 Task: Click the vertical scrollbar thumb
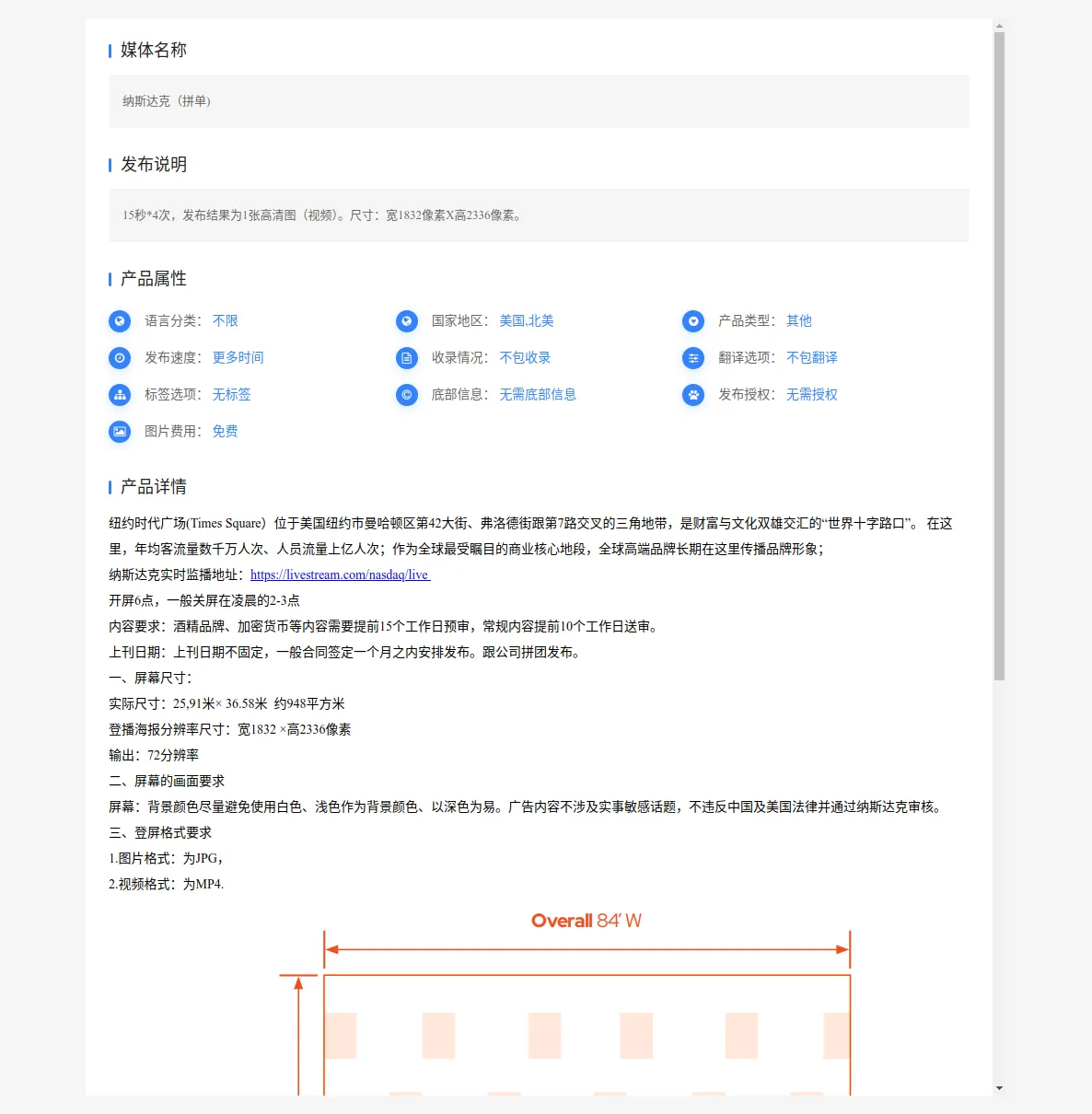pyautogui.click(x=999, y=357)
